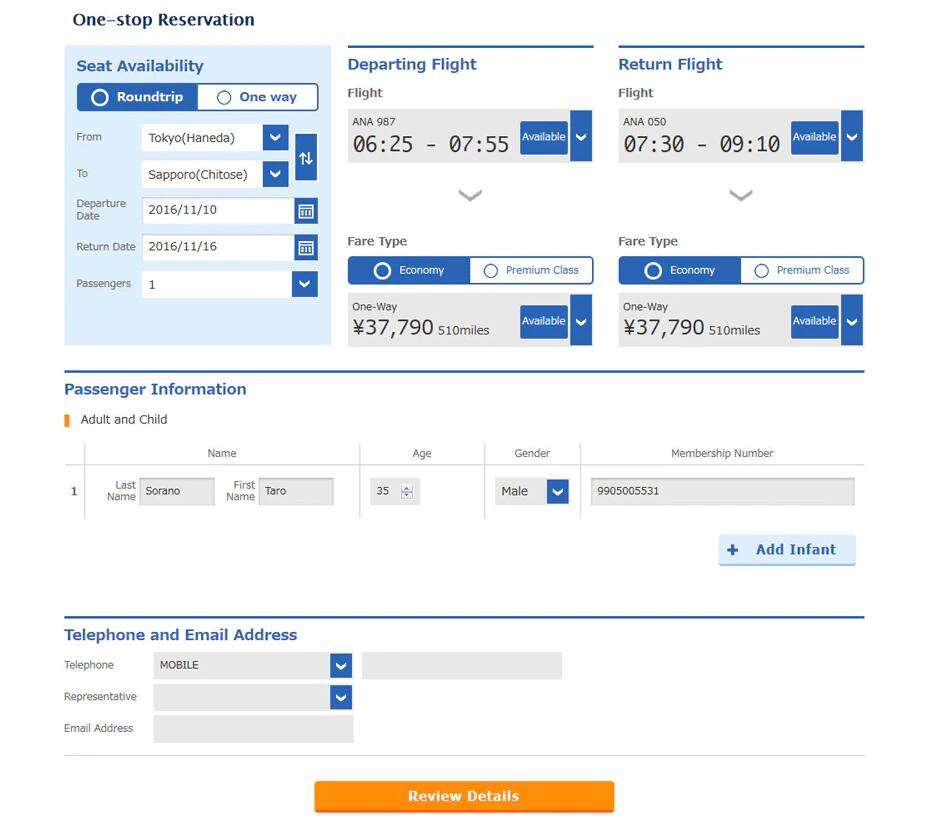Open the Telephone type dropdown showing MOBILE
930x828 pixels.
pyautogui.click(x=340, y=665)
